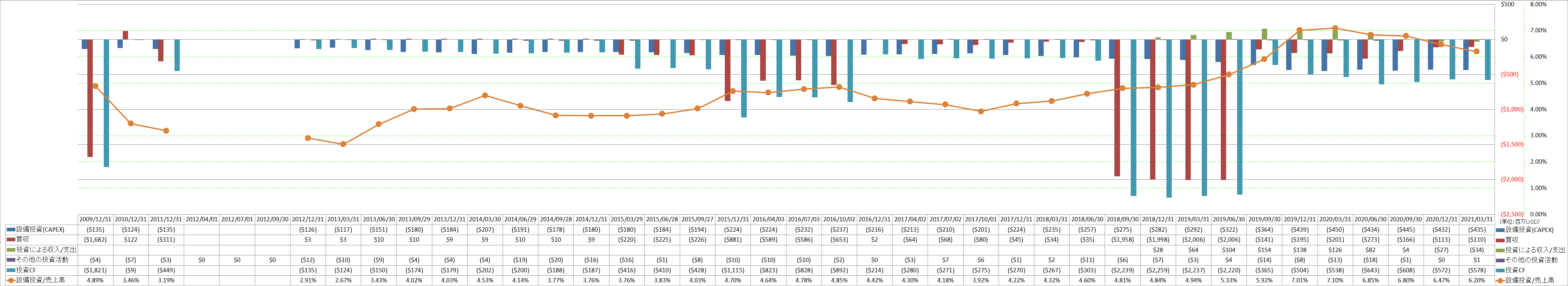Select the 2009/12/31 date column header

click(96, 220)
